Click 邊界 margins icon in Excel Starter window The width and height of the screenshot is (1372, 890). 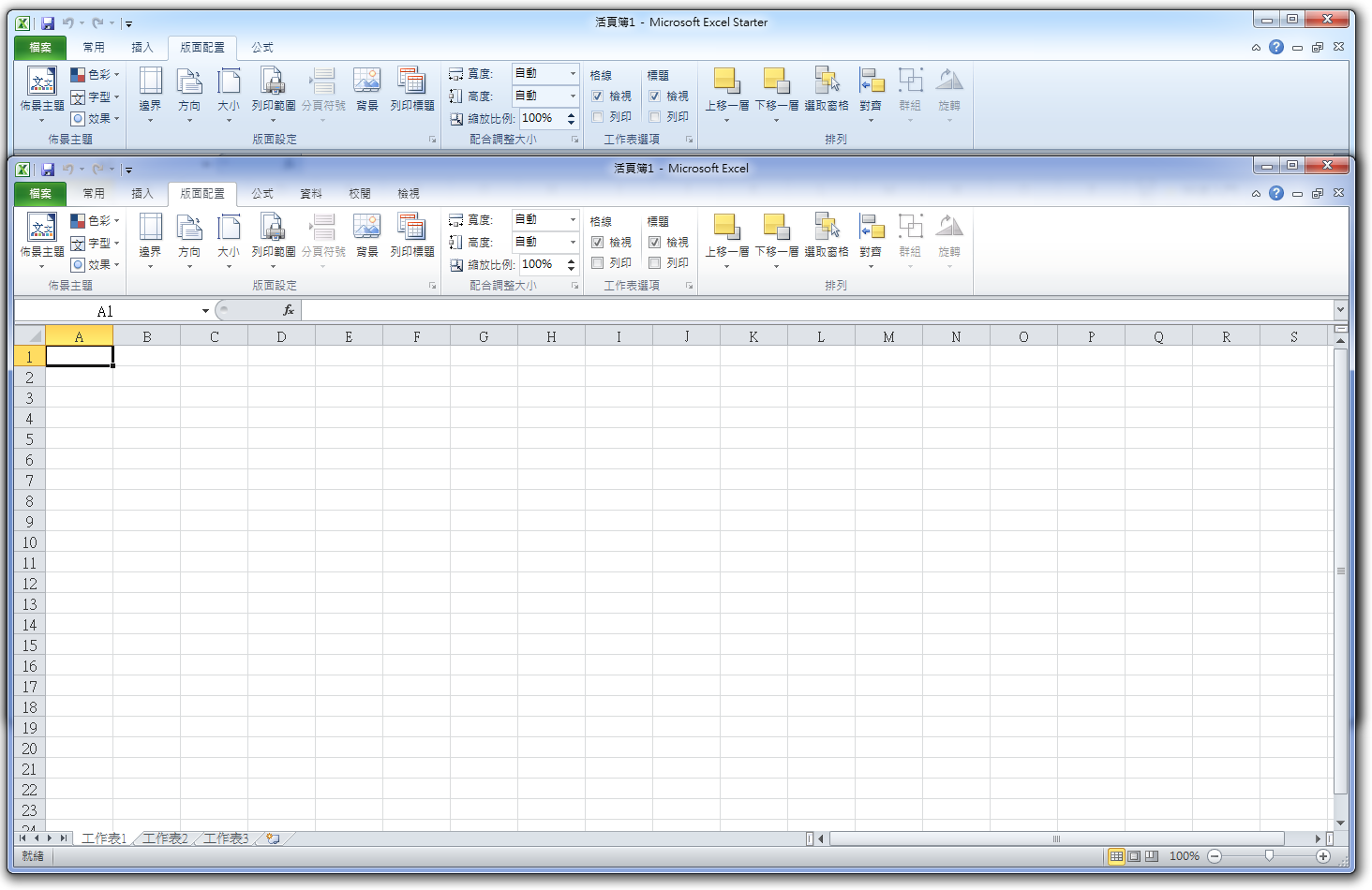click(150, 82)
